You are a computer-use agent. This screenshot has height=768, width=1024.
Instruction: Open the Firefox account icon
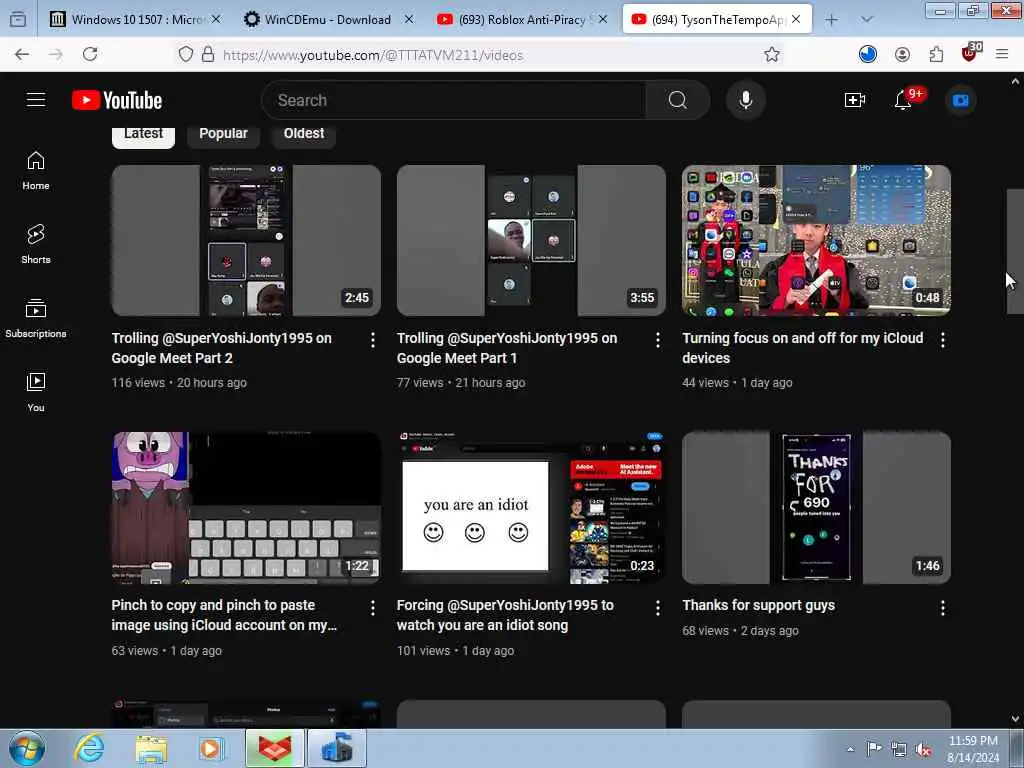click(x=903, y=54)
